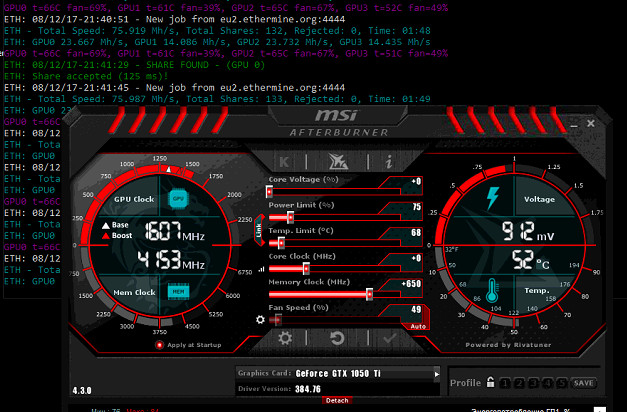Screen dimensions: 627x412
Task: Close the Afterburner window
Action: (x=591, y=124)
